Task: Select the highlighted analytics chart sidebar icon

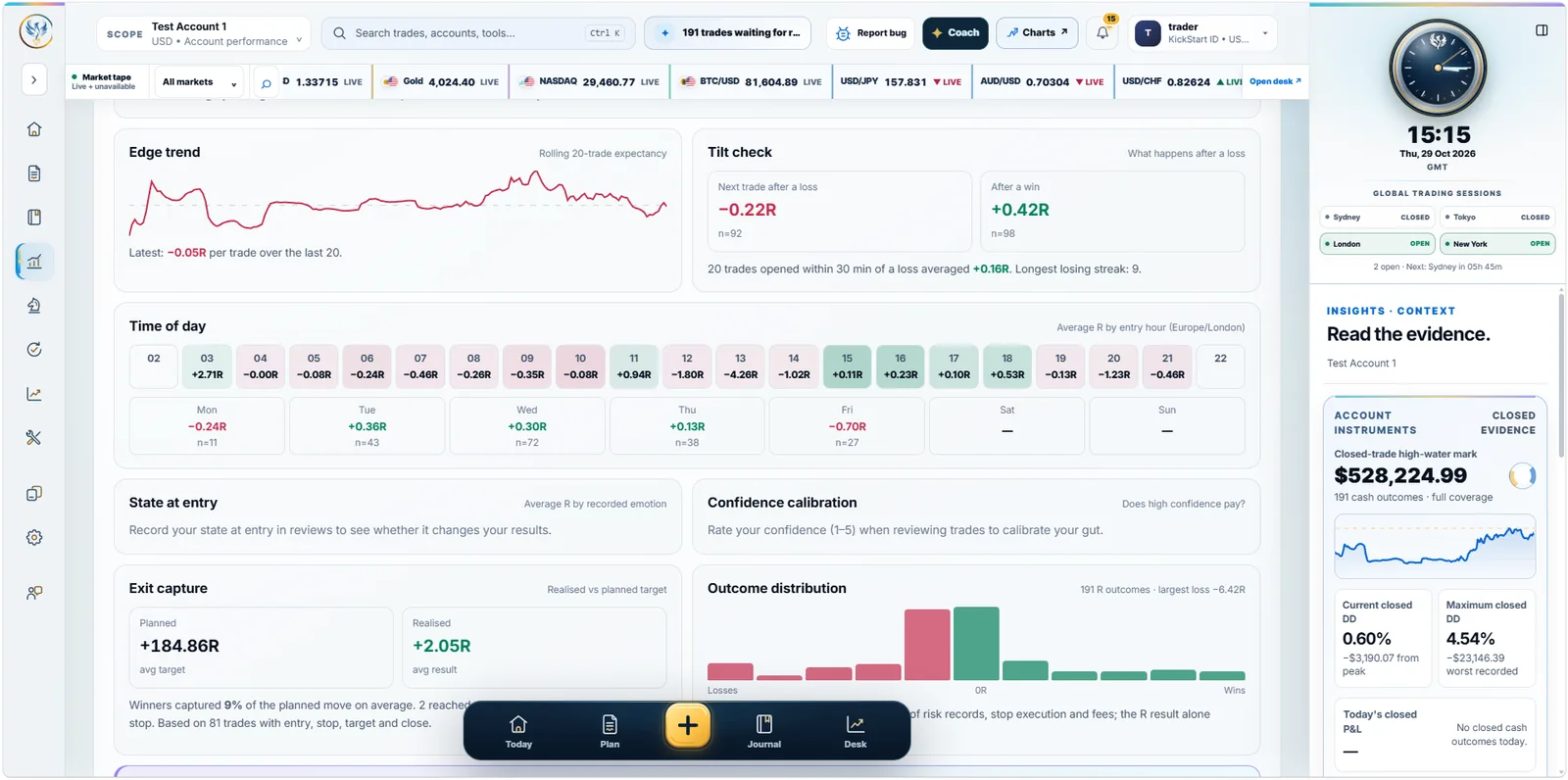Action: [34, 262]
